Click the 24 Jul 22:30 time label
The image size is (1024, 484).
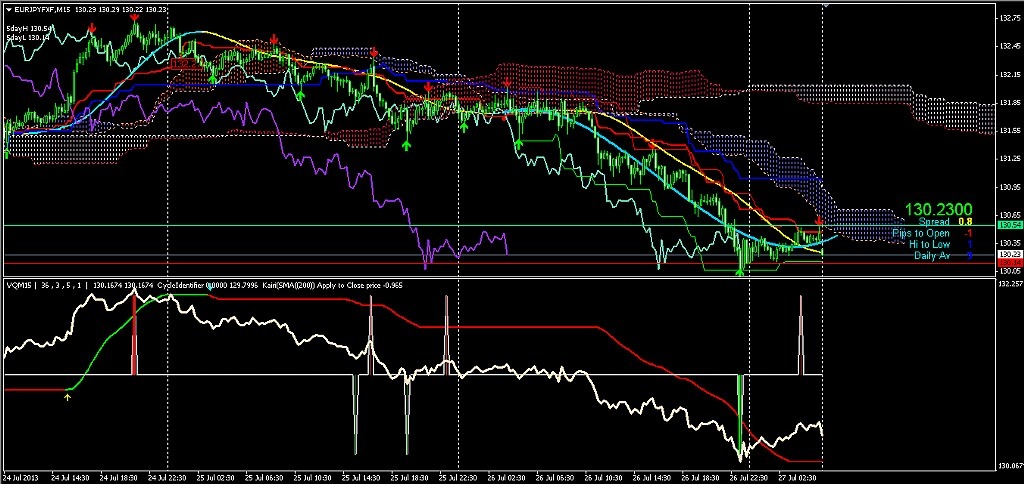(165, 478)
